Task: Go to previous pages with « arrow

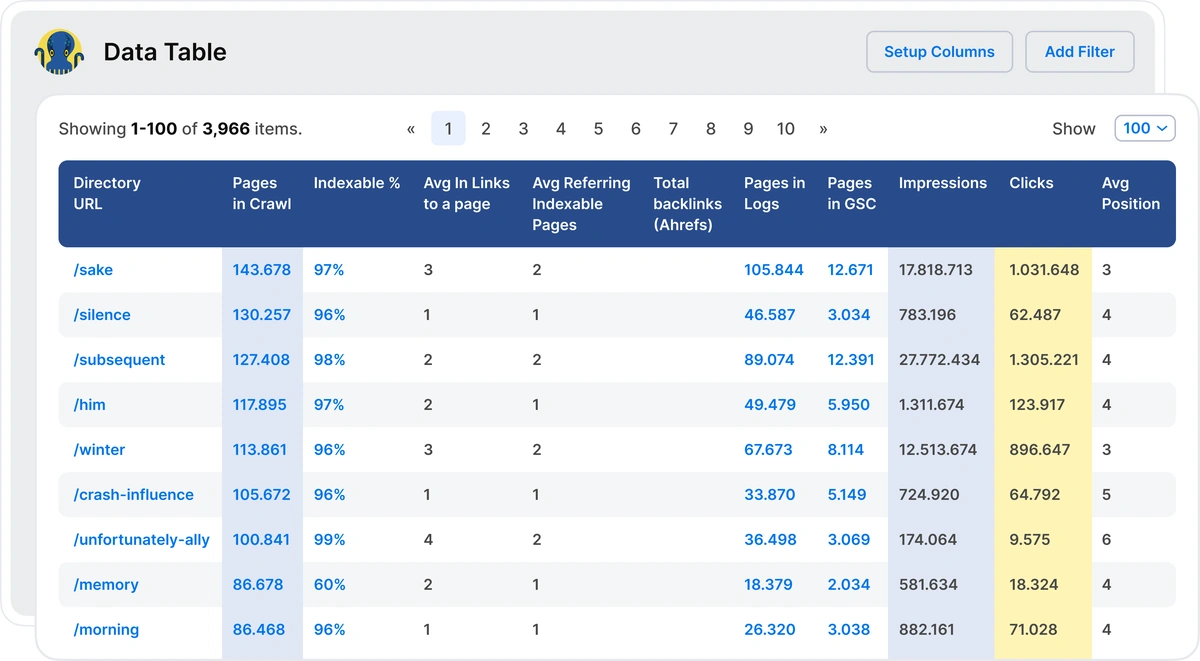Action: click(x=411, y=129)
